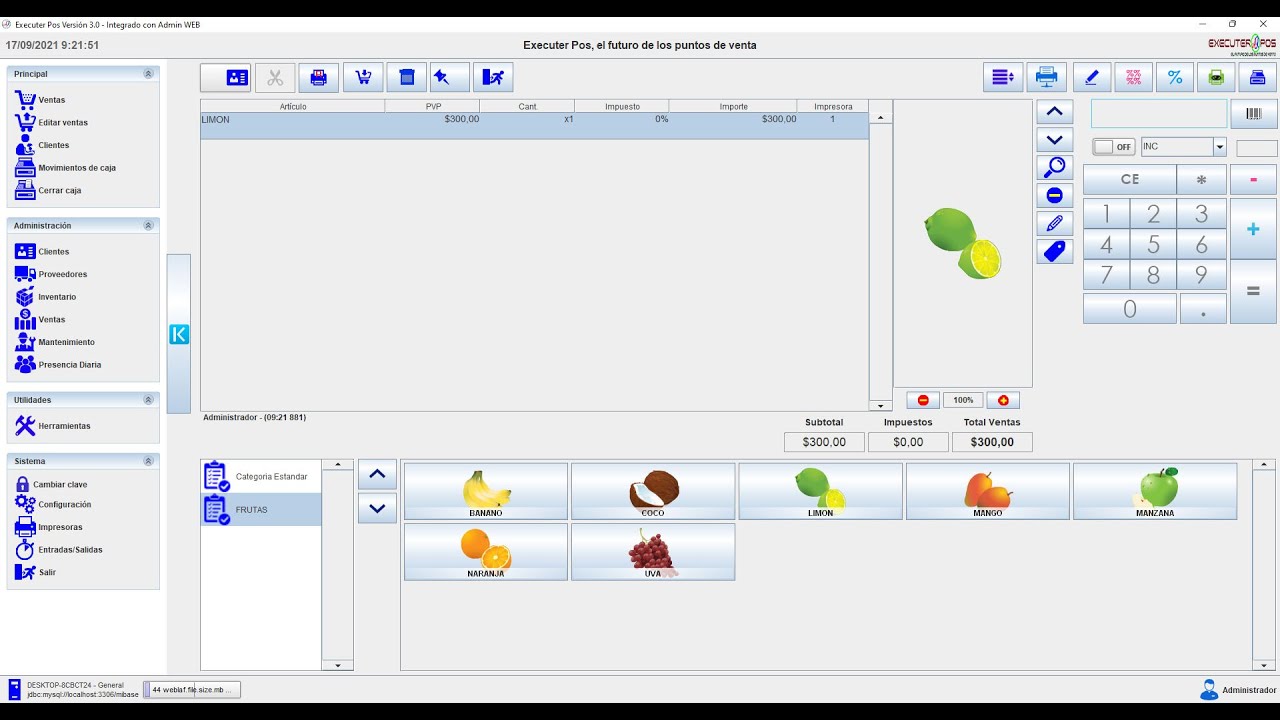Viewport: 1280px width, 720px height.
Task: Click the pink minus keypad button
Action: (1253, 180)
